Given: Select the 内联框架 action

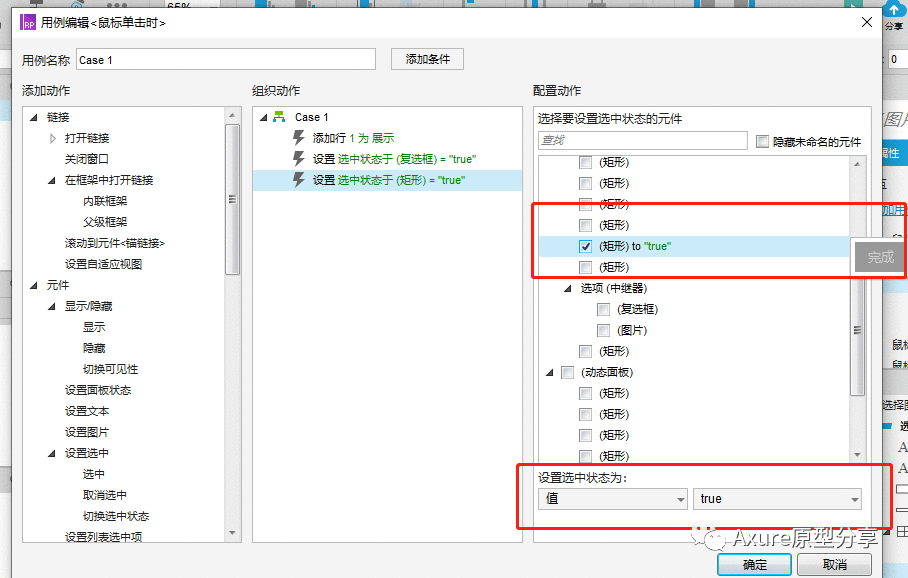Looking at the screenshot, I should [x=105, y=201].
